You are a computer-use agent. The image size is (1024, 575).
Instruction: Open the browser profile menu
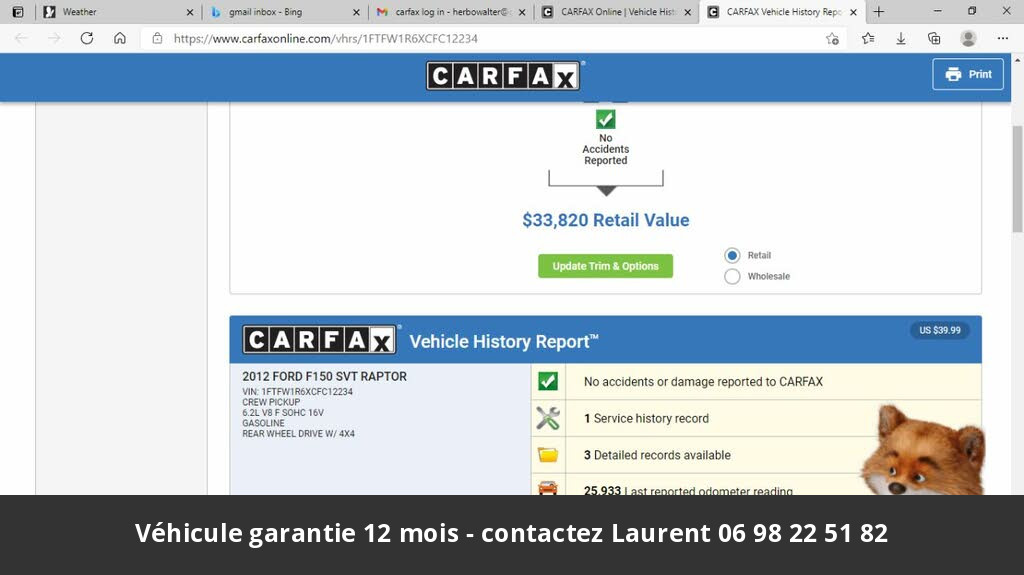[x=968, y=39]
